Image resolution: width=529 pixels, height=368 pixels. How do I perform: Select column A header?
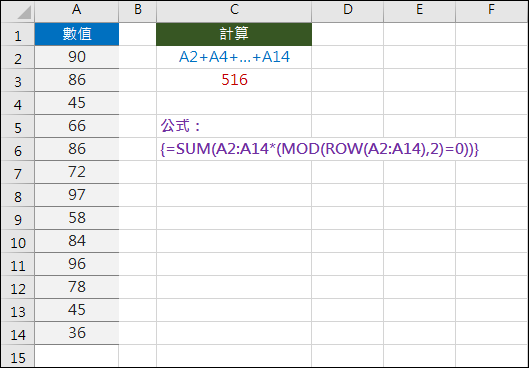pos(77,10)
